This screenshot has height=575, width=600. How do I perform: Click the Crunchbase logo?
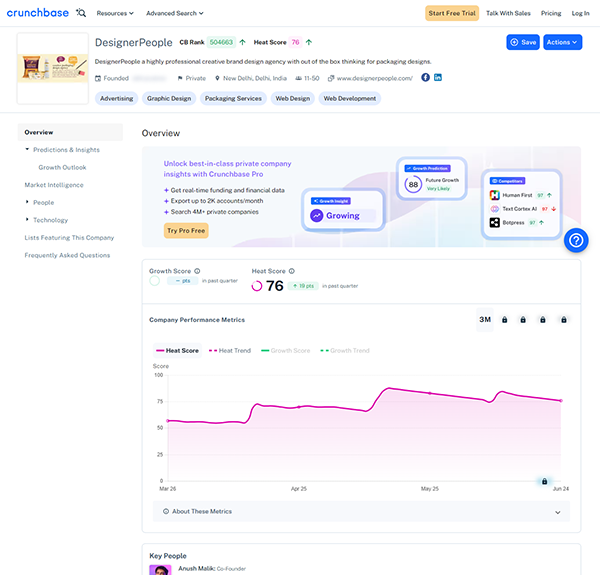(38, 13)
